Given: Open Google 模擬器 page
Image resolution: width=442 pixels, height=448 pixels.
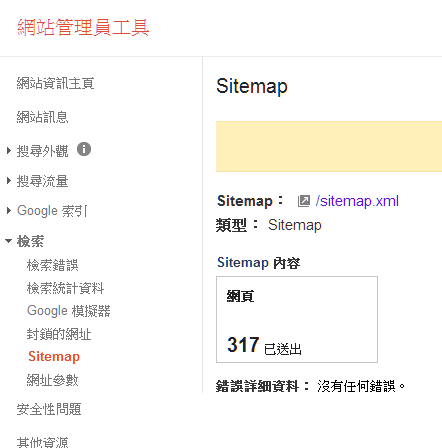Looking at the screenshot, I should pyautogui.click(x=68, y=311).
